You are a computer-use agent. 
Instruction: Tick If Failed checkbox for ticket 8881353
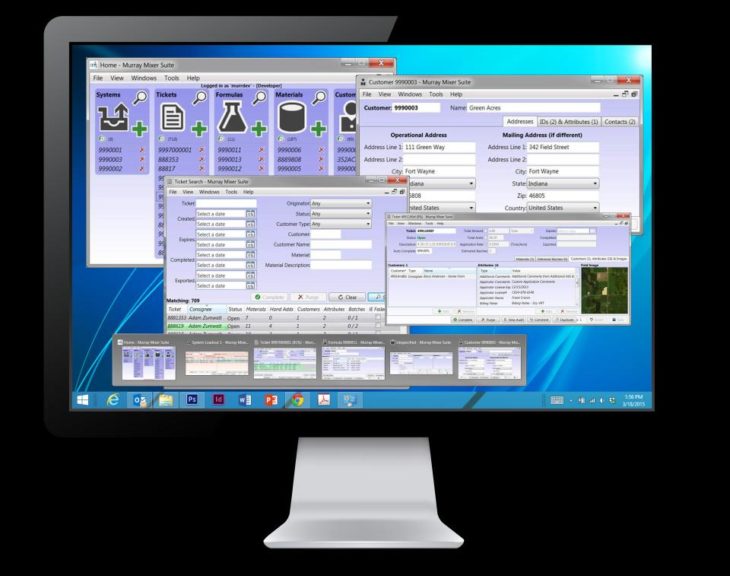pyautogui.click(x=378, y=318)
